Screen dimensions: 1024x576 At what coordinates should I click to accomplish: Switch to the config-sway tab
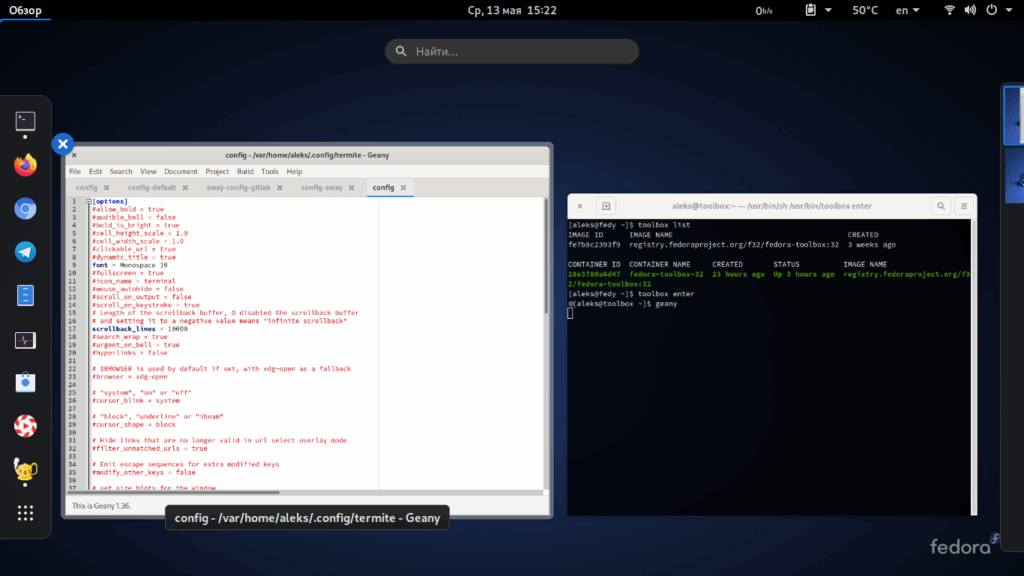[322, 187]
